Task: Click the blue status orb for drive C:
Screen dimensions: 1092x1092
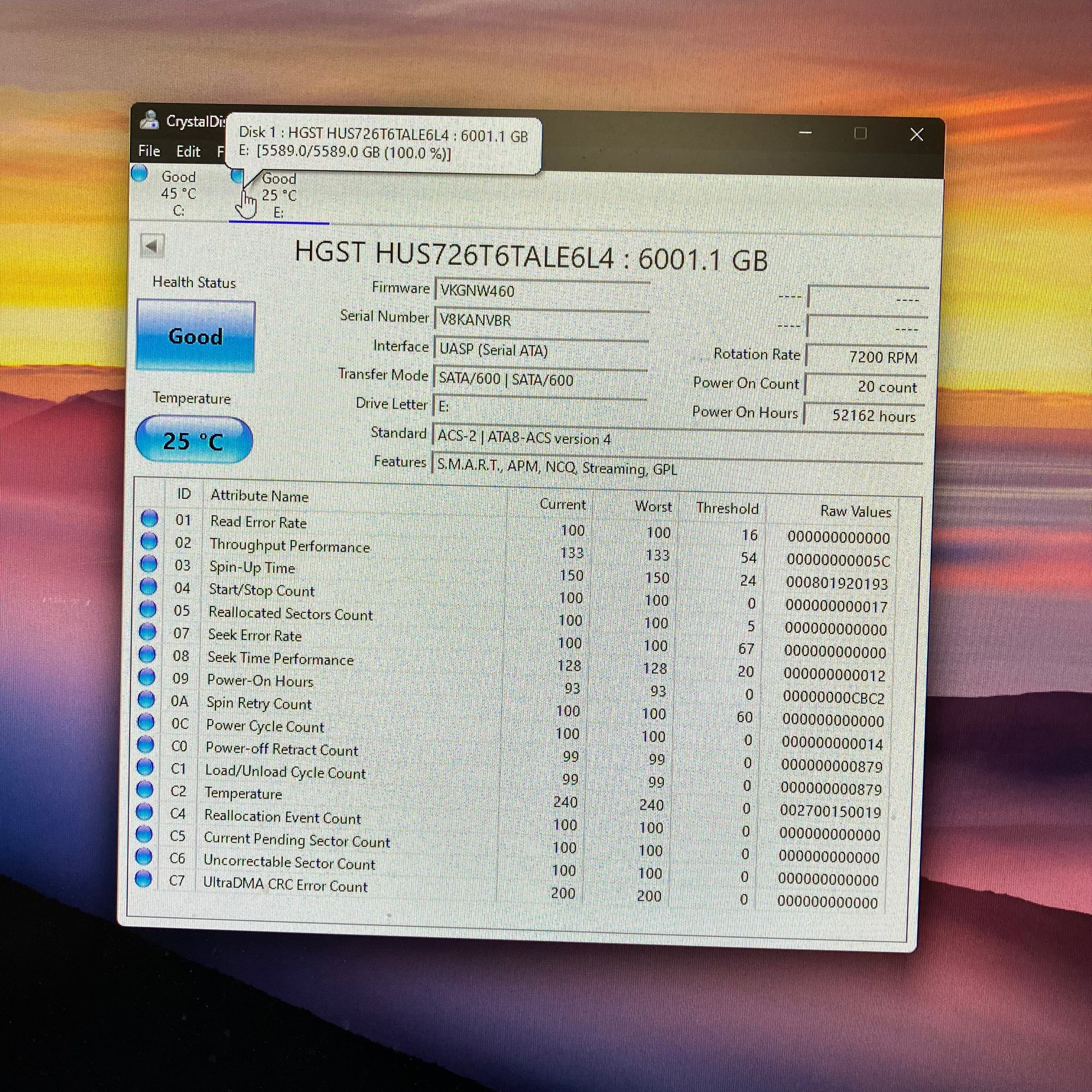Action: coord(140,173)
